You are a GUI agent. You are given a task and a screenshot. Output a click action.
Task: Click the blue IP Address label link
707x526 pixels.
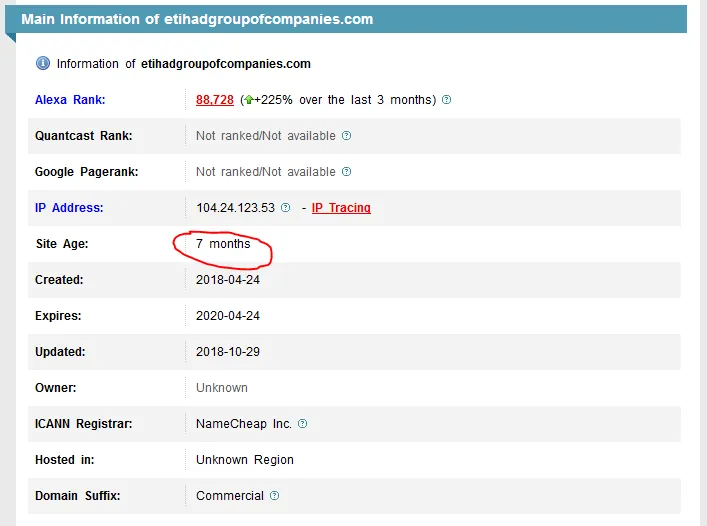pyautogui.click(x=69, y=208)
